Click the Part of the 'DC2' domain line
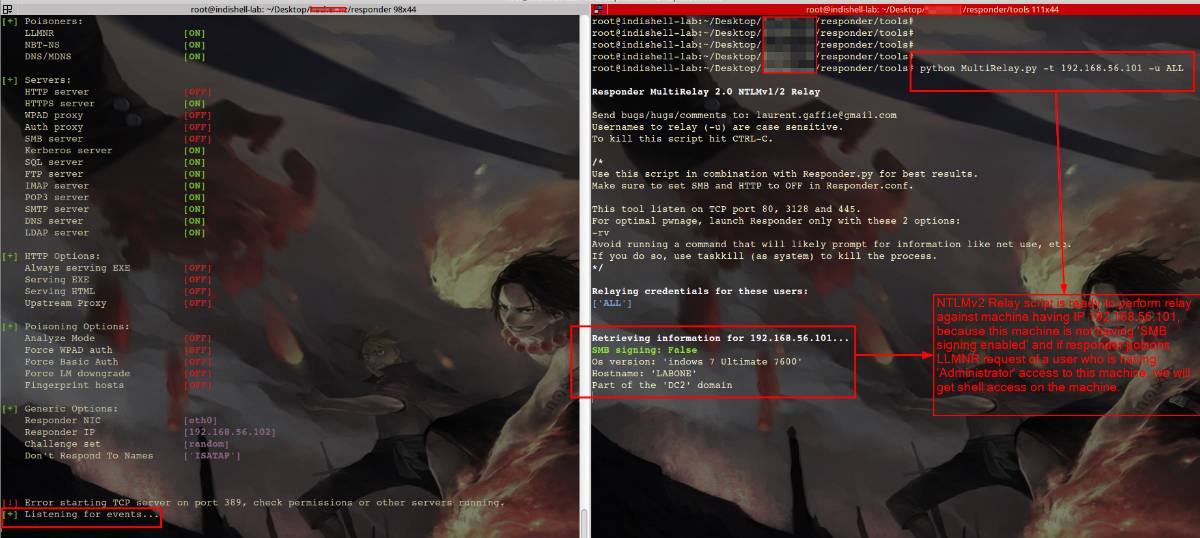The width and height of the screenshot is (1200, 538). (x=661, y=385)
